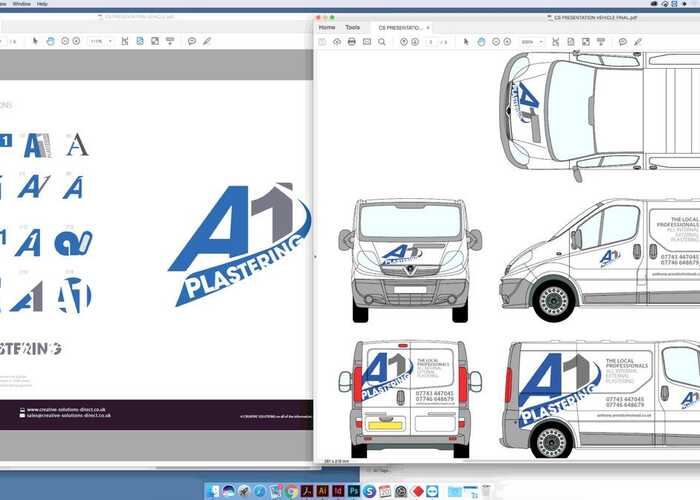
Task: Click the zoom out minus icon in right window
Action: (x=495, y=42)
